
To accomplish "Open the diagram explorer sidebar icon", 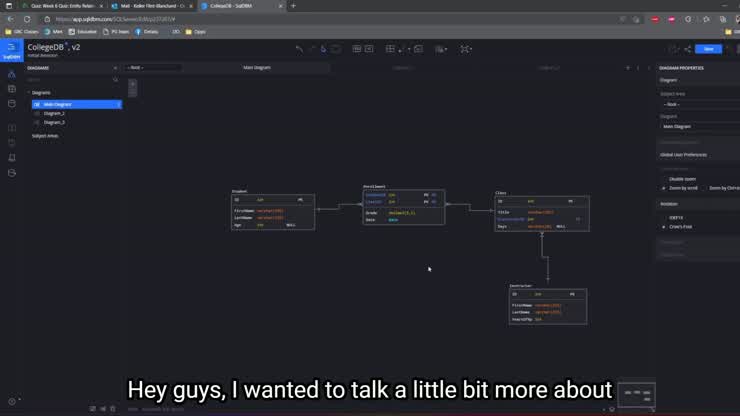I will [11, 74].
